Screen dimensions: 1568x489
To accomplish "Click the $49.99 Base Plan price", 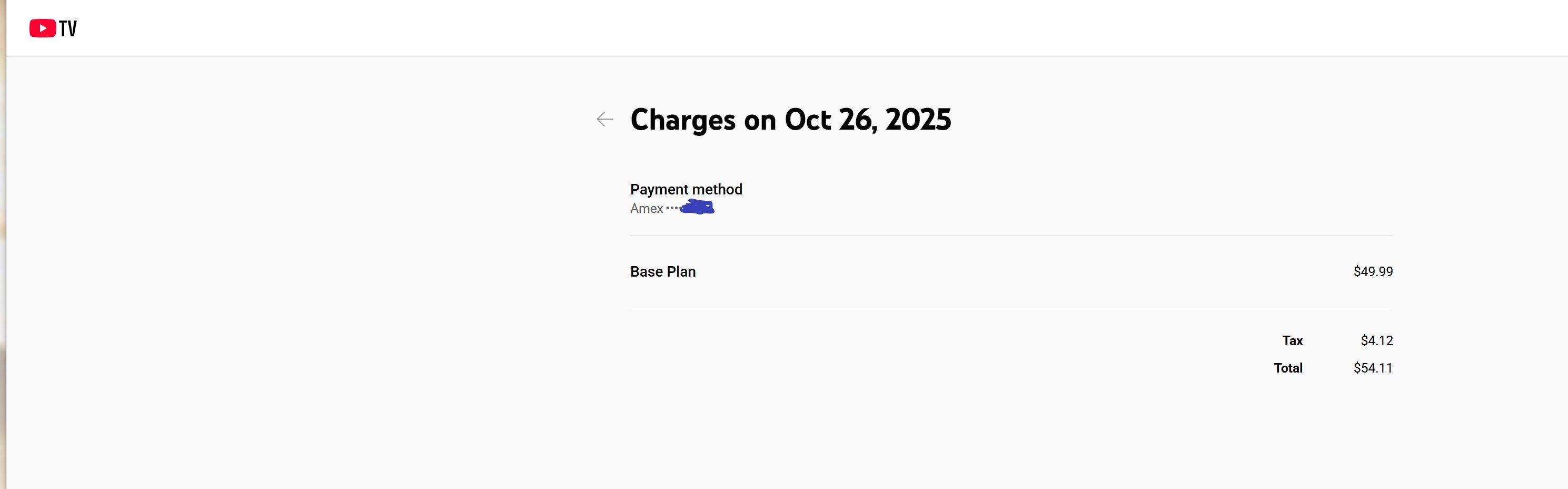I will 1373,271.
